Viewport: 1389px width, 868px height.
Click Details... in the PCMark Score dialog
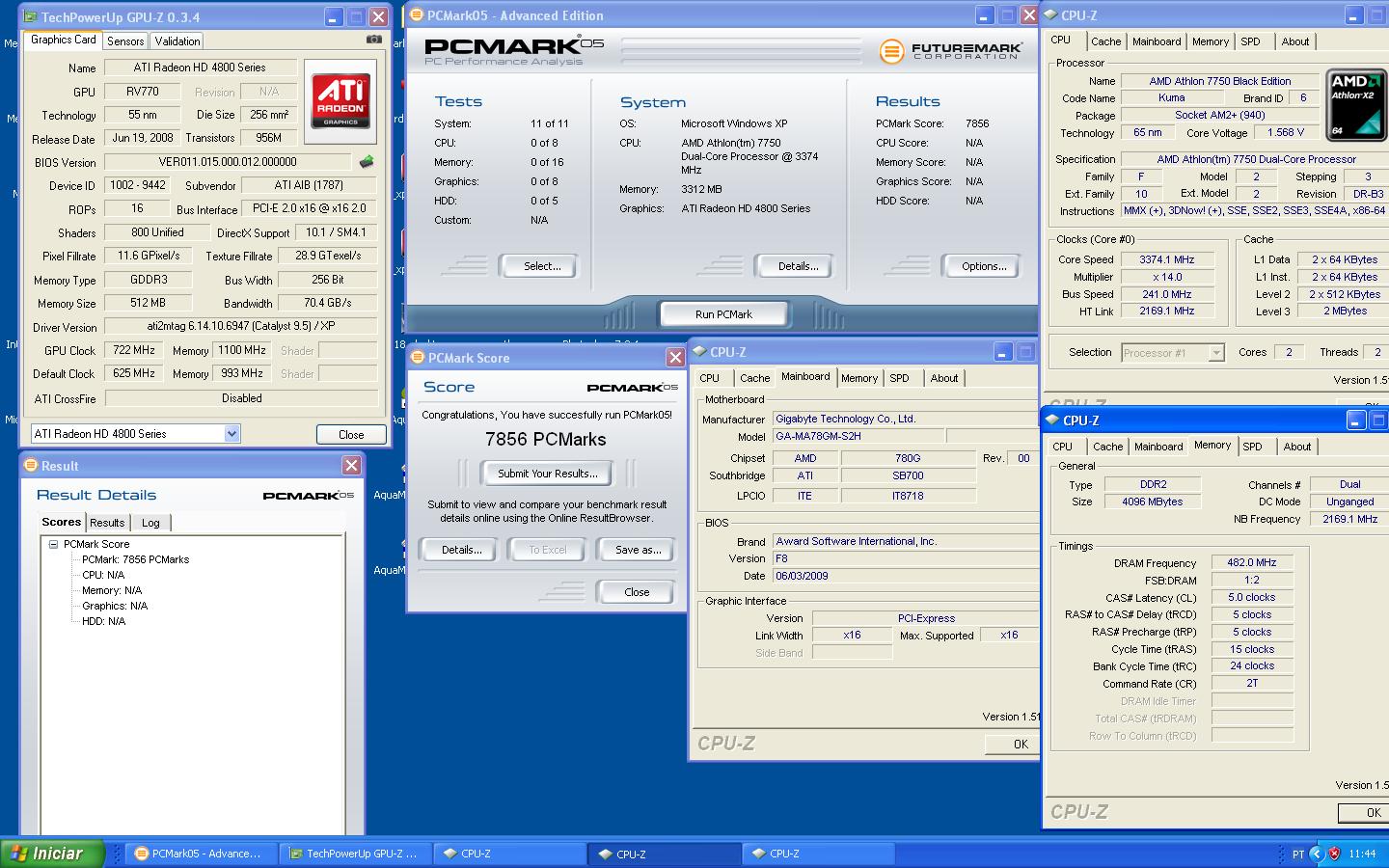(461, 550)
